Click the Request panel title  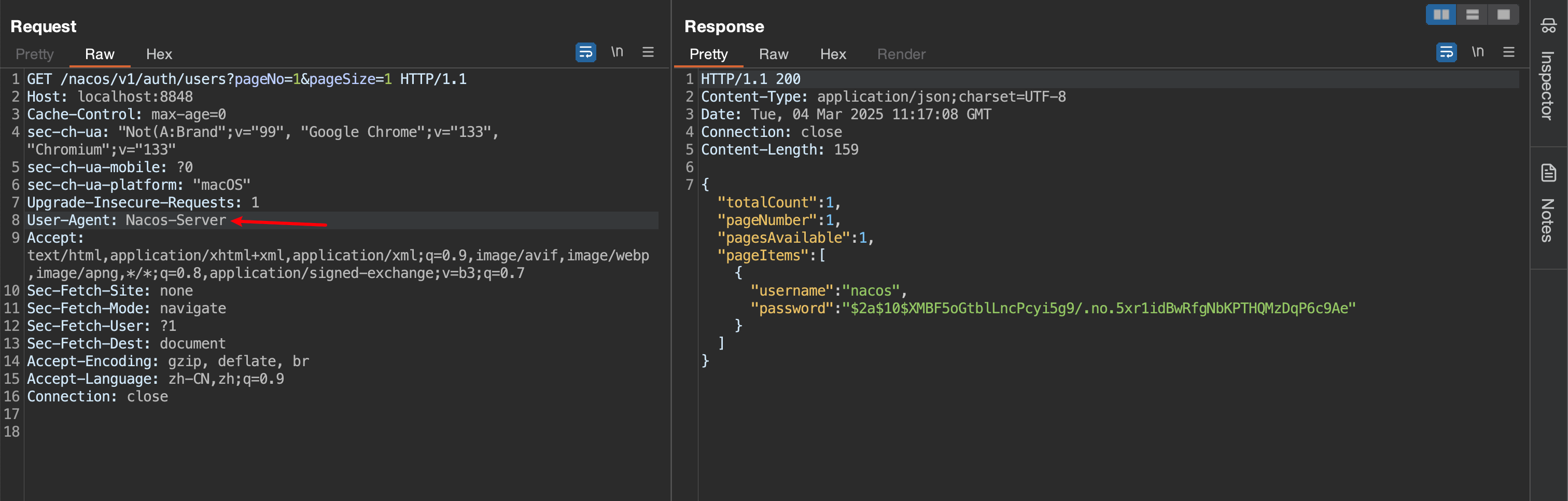coord(43,26)
